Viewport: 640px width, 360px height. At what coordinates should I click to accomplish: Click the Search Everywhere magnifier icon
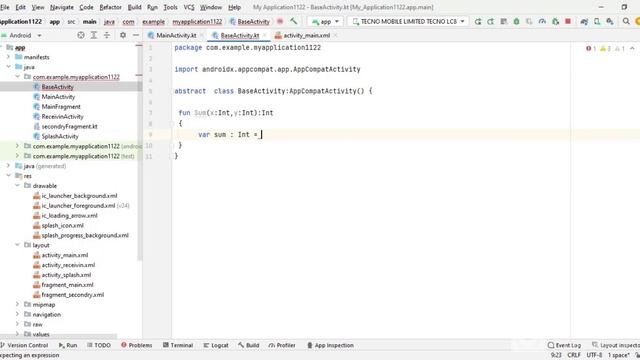click(626, 21)
